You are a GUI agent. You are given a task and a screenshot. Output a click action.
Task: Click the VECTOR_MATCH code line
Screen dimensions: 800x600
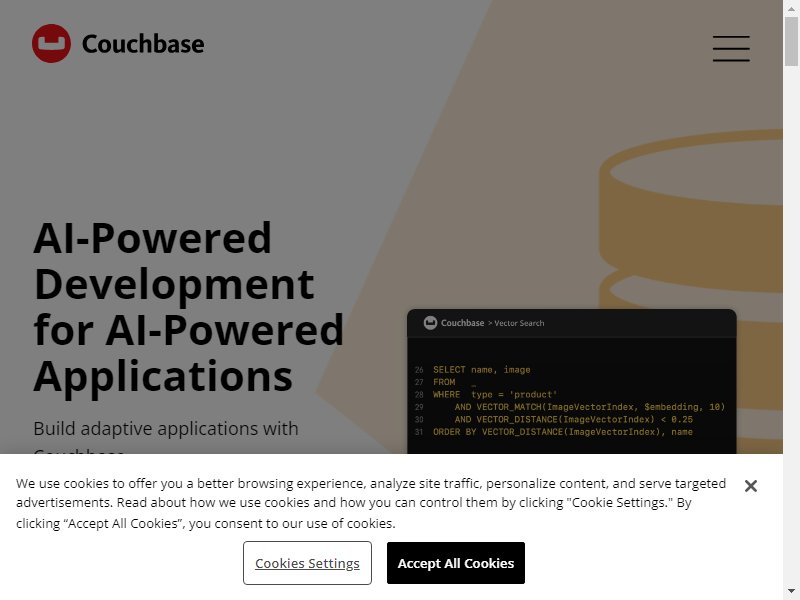(x=590, y=407)
